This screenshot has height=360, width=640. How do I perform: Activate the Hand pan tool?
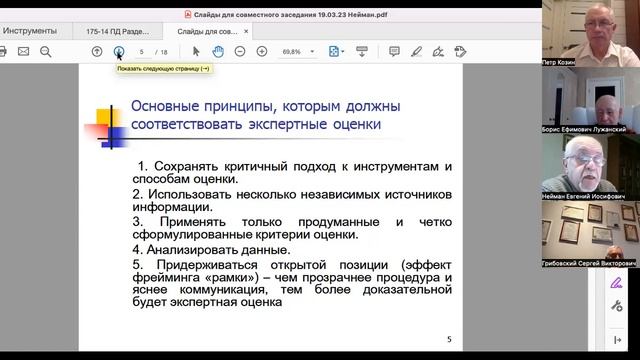[218, 51]
